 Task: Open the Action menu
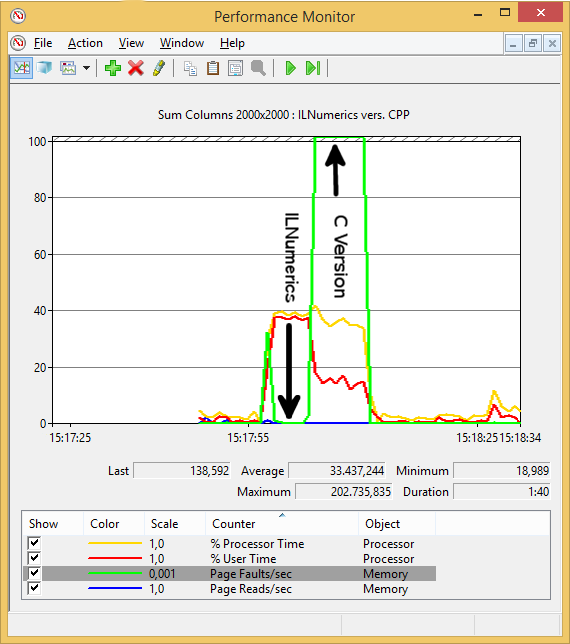tap(85, 43)
